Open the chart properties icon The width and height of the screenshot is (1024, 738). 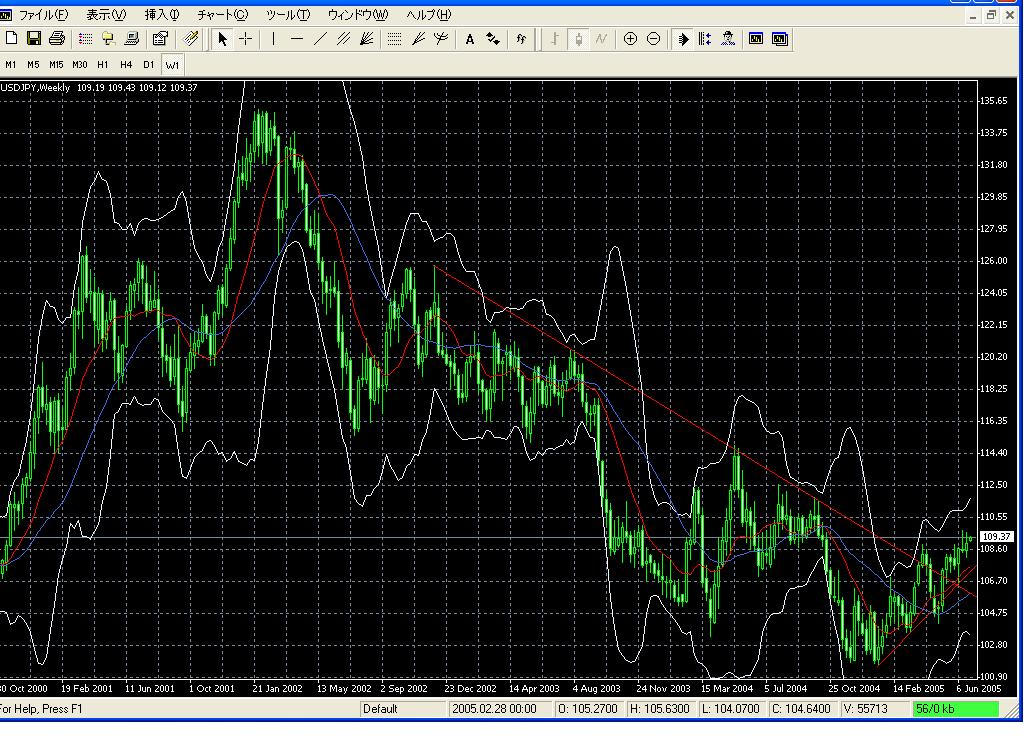tap(160, 39)
